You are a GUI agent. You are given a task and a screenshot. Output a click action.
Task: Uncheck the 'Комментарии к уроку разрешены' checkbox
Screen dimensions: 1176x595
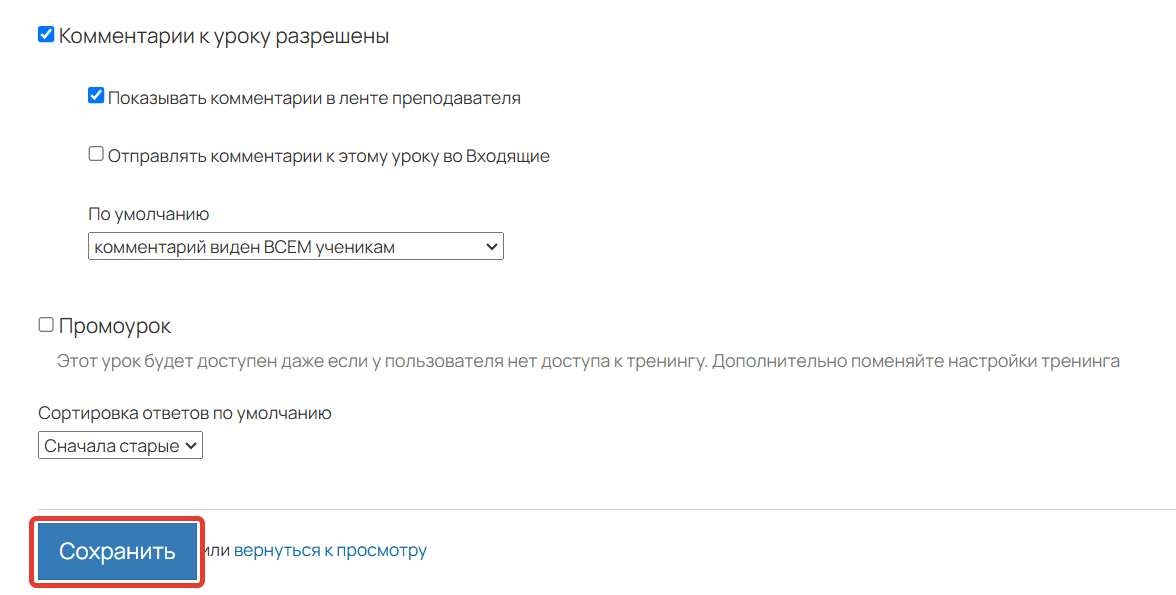[45, 35]
